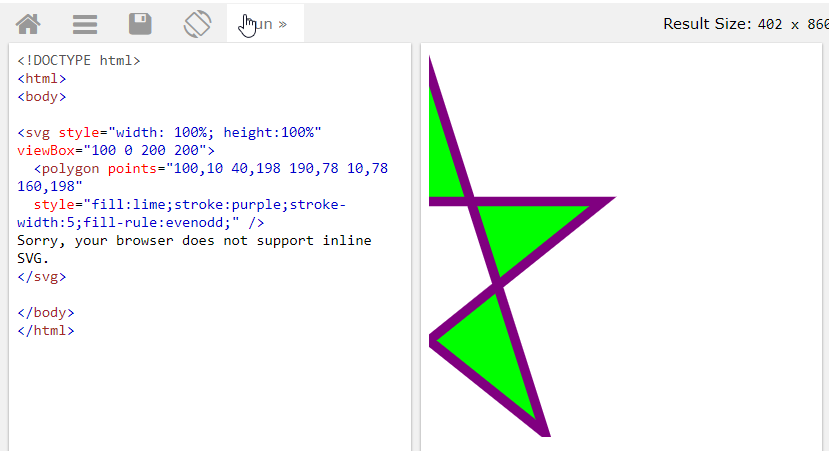829x451 pixels.
Task: Open the hamburger menu icon
Action: pyautogui.click(x=85, y=24)
